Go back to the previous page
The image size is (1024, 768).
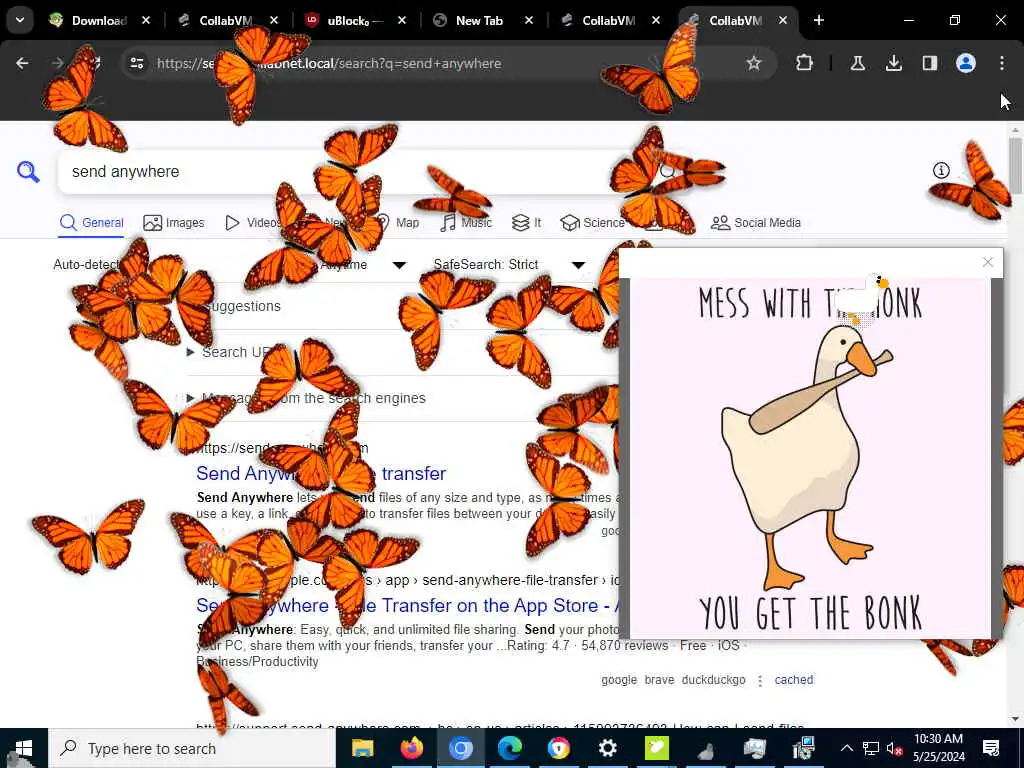coord(22,63)
